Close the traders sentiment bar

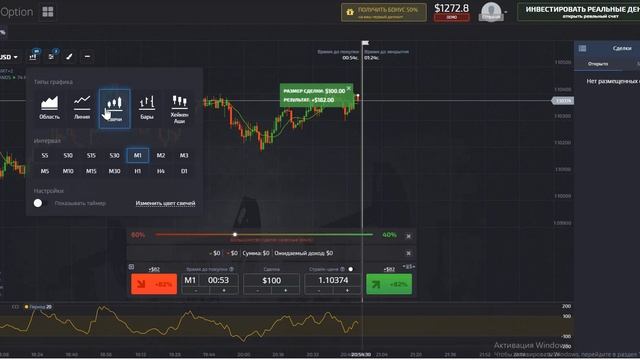coord(408,236)
